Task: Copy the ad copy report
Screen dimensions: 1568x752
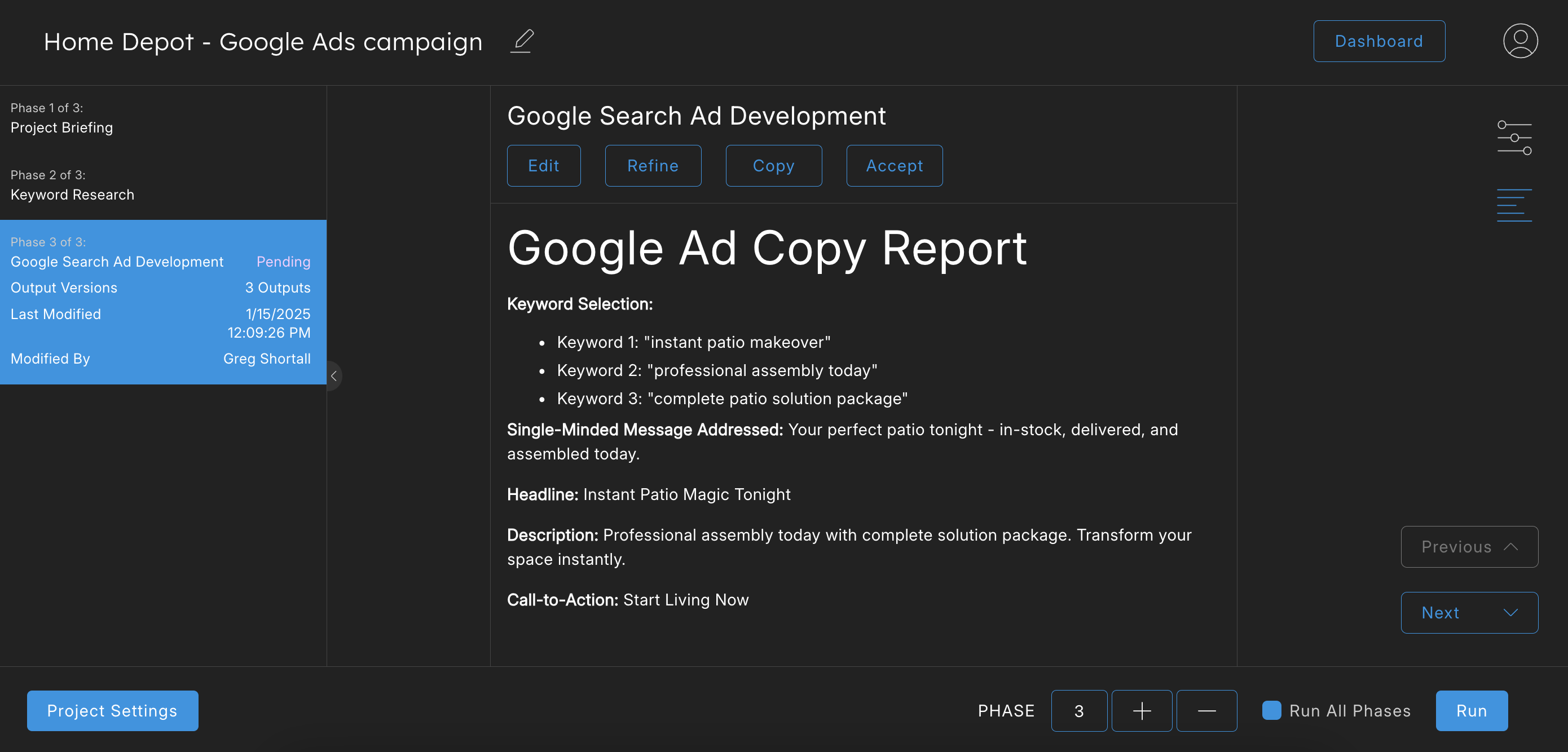Action: 773,166
